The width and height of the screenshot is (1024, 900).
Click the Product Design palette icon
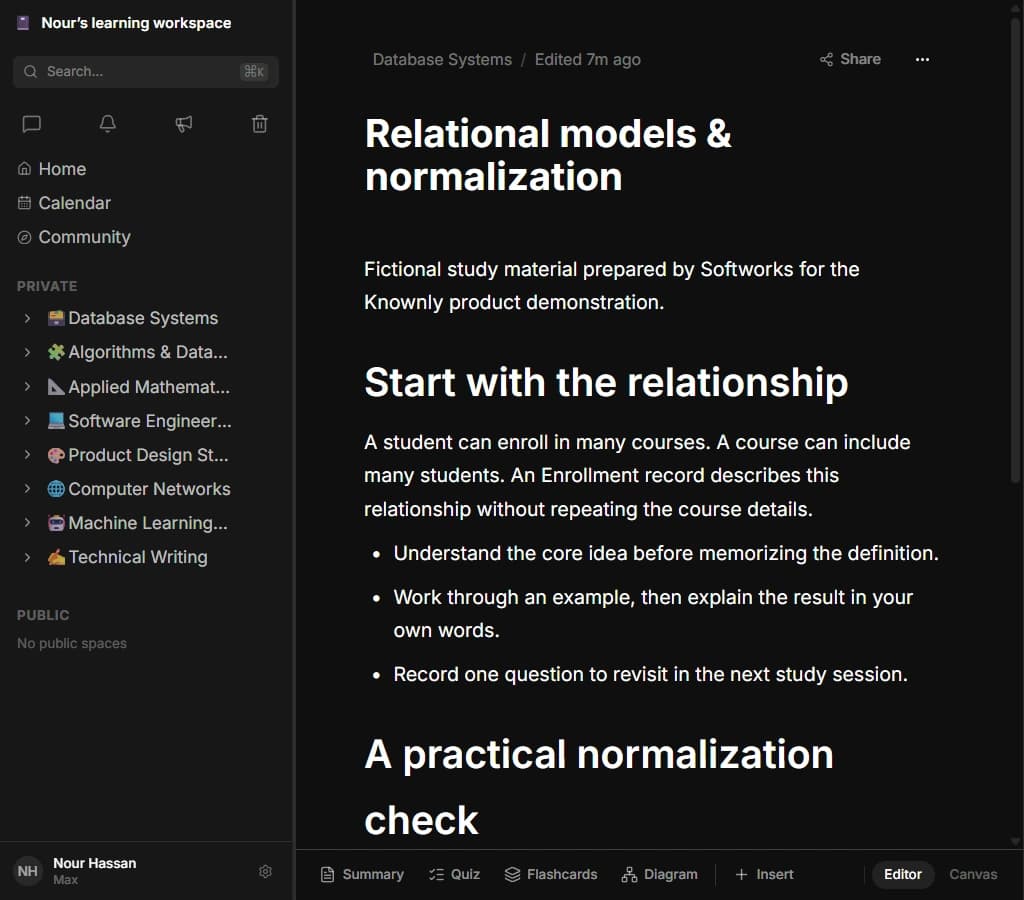pos(56,455)
